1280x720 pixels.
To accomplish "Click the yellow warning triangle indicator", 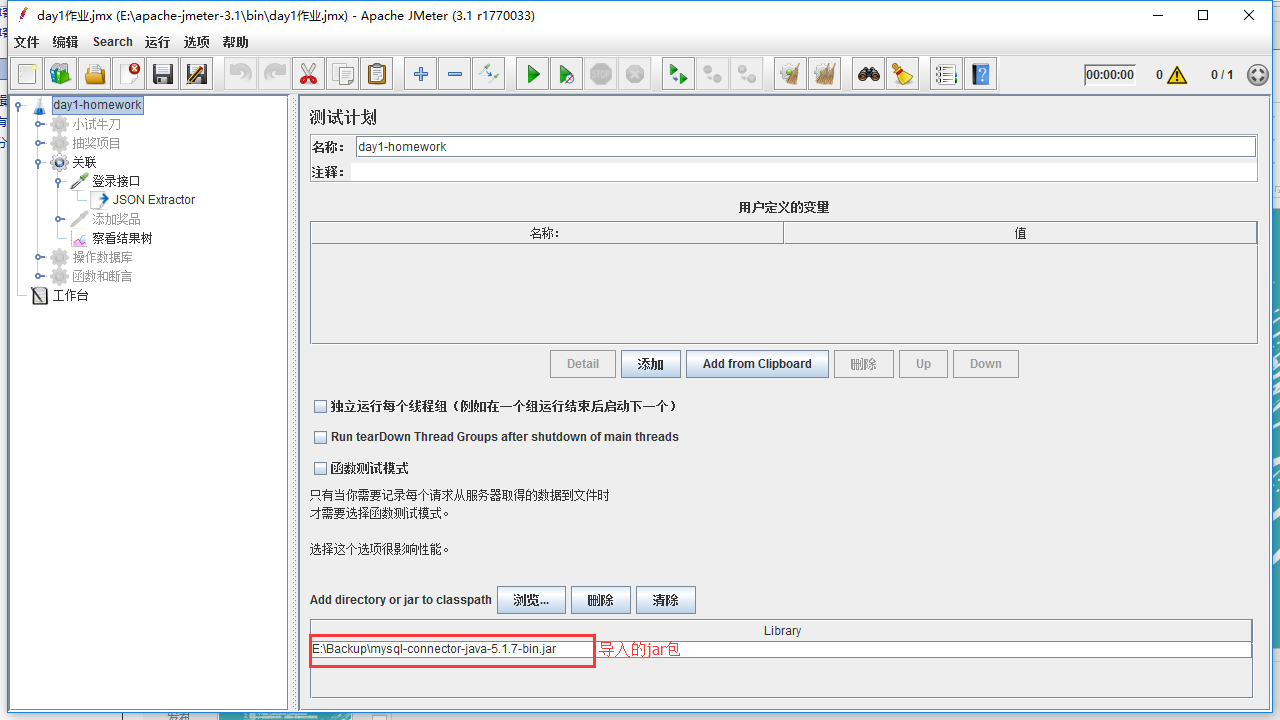I will [1177, 75].
